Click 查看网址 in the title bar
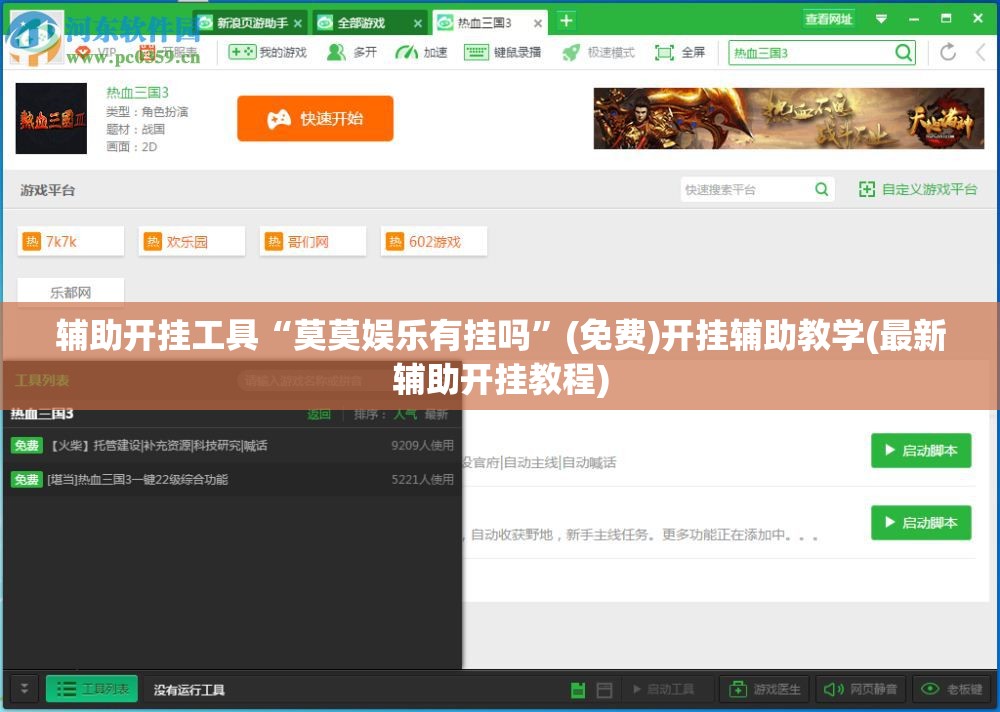 [x=828, y=19]
